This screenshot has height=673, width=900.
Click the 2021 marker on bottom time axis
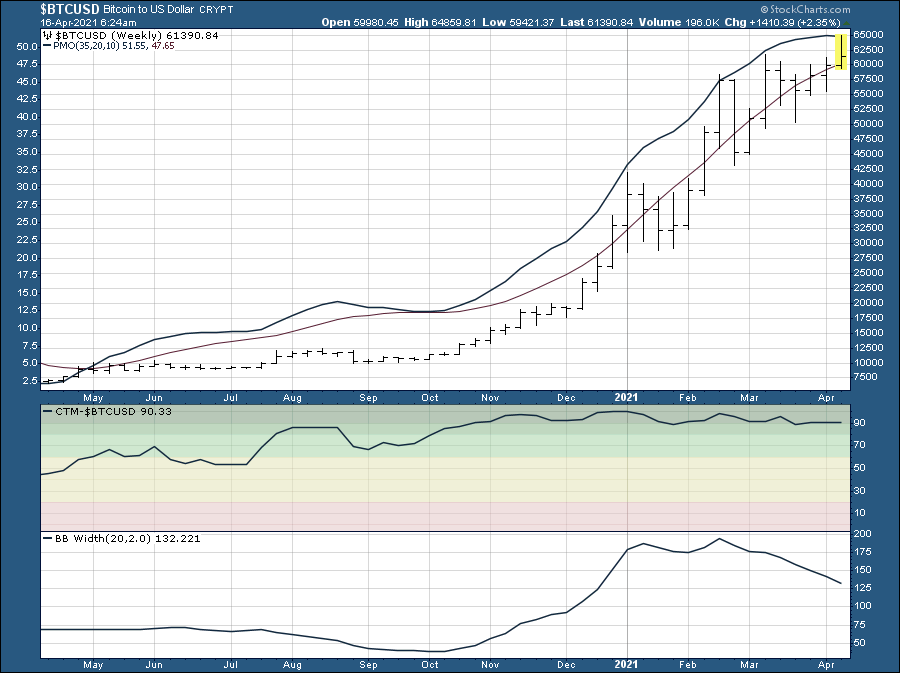[626, 664]
